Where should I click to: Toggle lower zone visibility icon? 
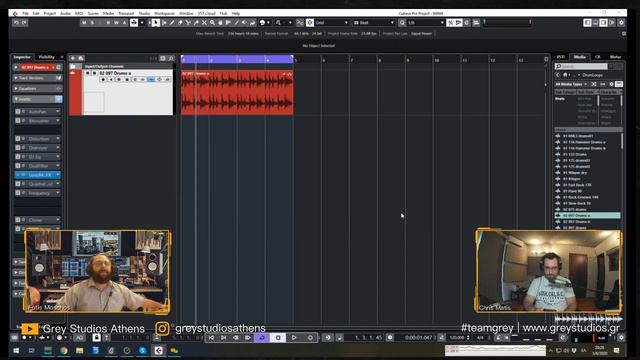(x=596, y=23)
